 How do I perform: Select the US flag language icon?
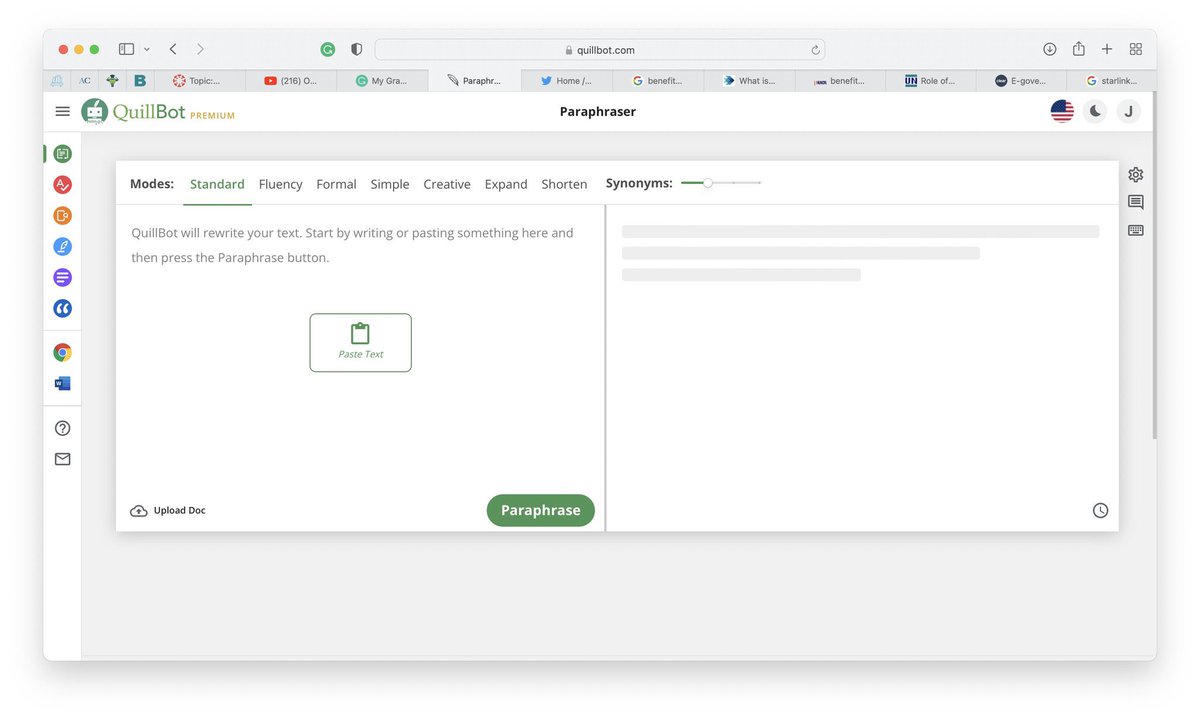click(1062, 111)
